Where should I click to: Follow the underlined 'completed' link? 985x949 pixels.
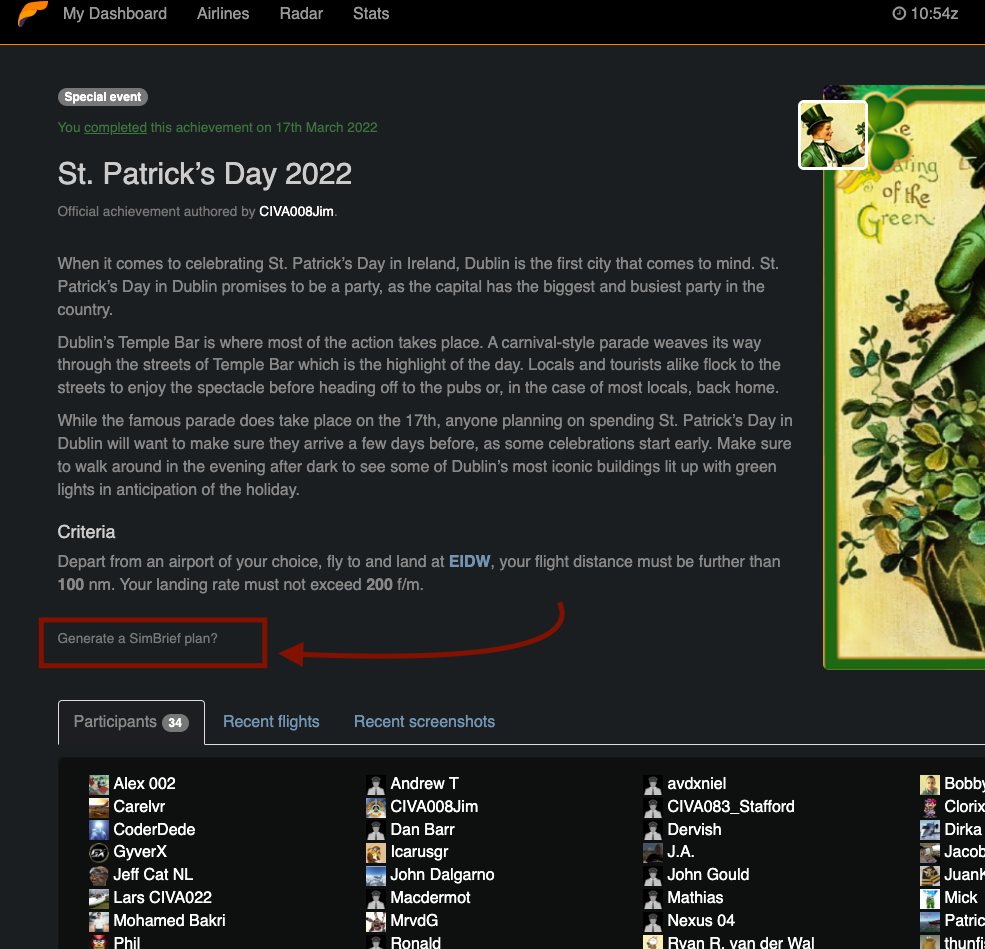pos(116,127)
